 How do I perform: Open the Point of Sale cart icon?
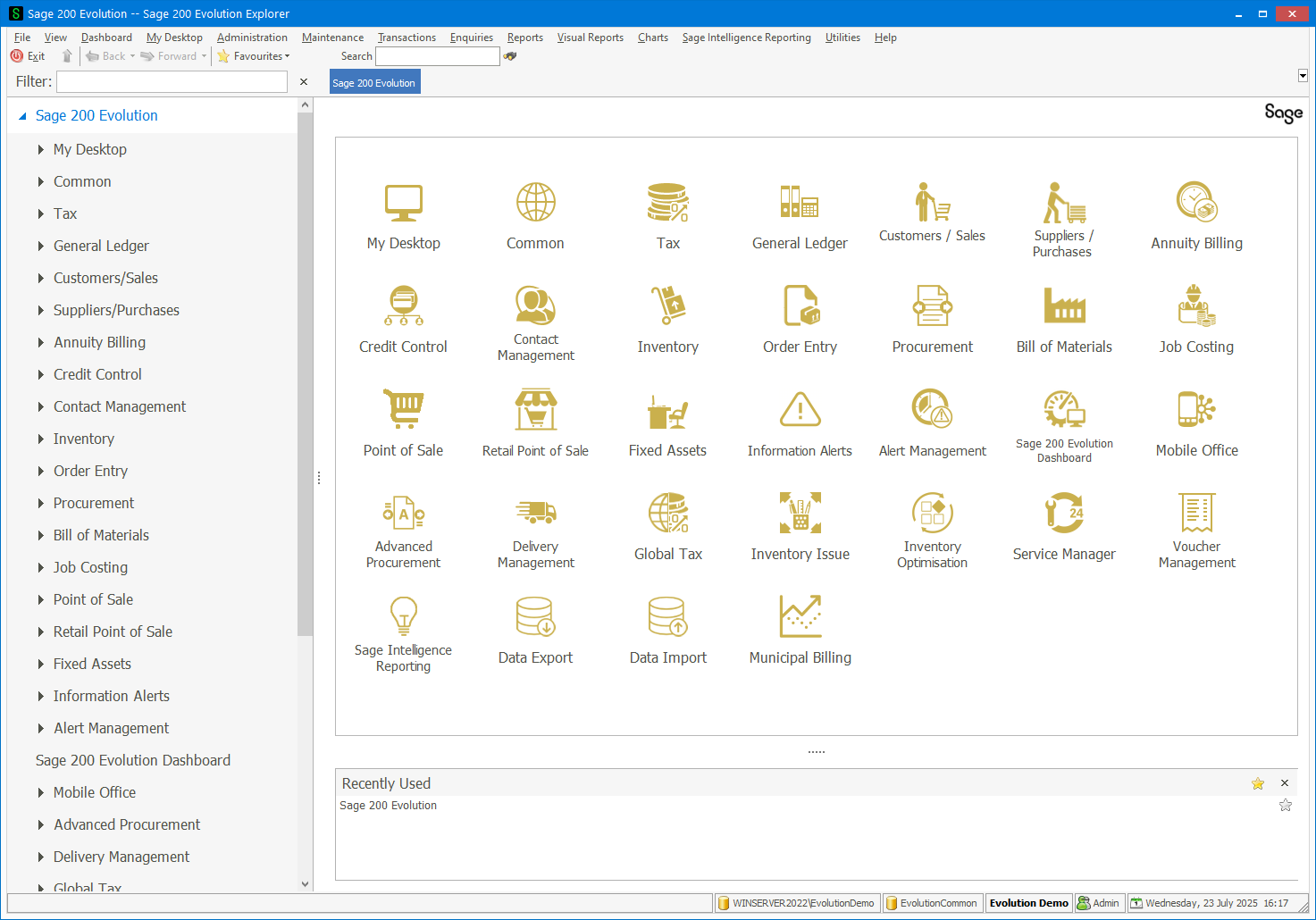point(404,410)
